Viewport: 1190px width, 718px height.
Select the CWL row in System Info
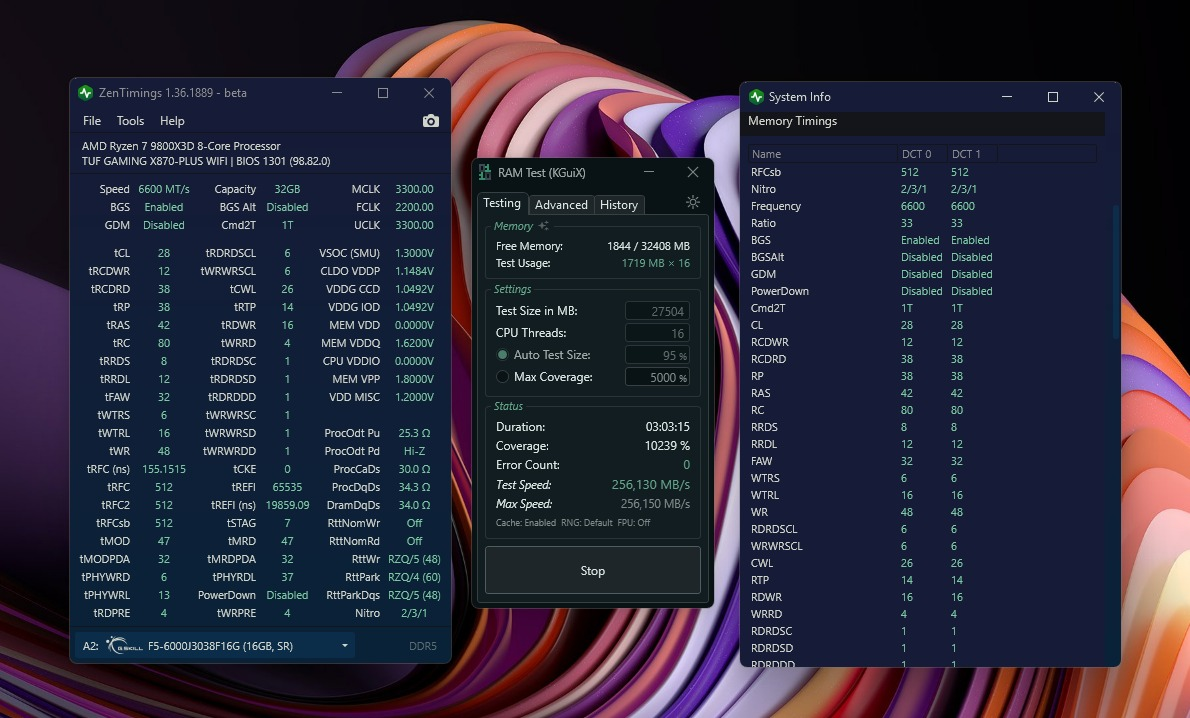point(922,563)
